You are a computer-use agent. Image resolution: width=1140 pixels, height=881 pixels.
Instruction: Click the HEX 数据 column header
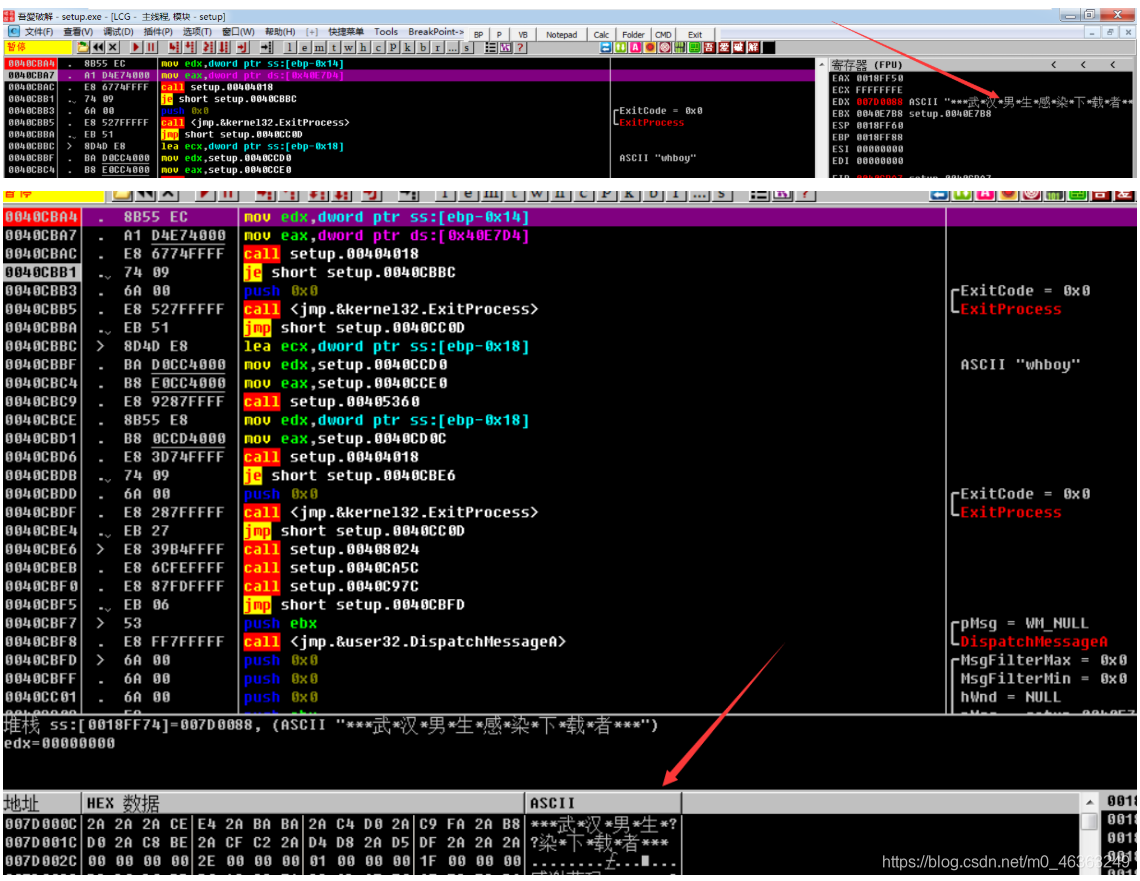tap(302, 803)
